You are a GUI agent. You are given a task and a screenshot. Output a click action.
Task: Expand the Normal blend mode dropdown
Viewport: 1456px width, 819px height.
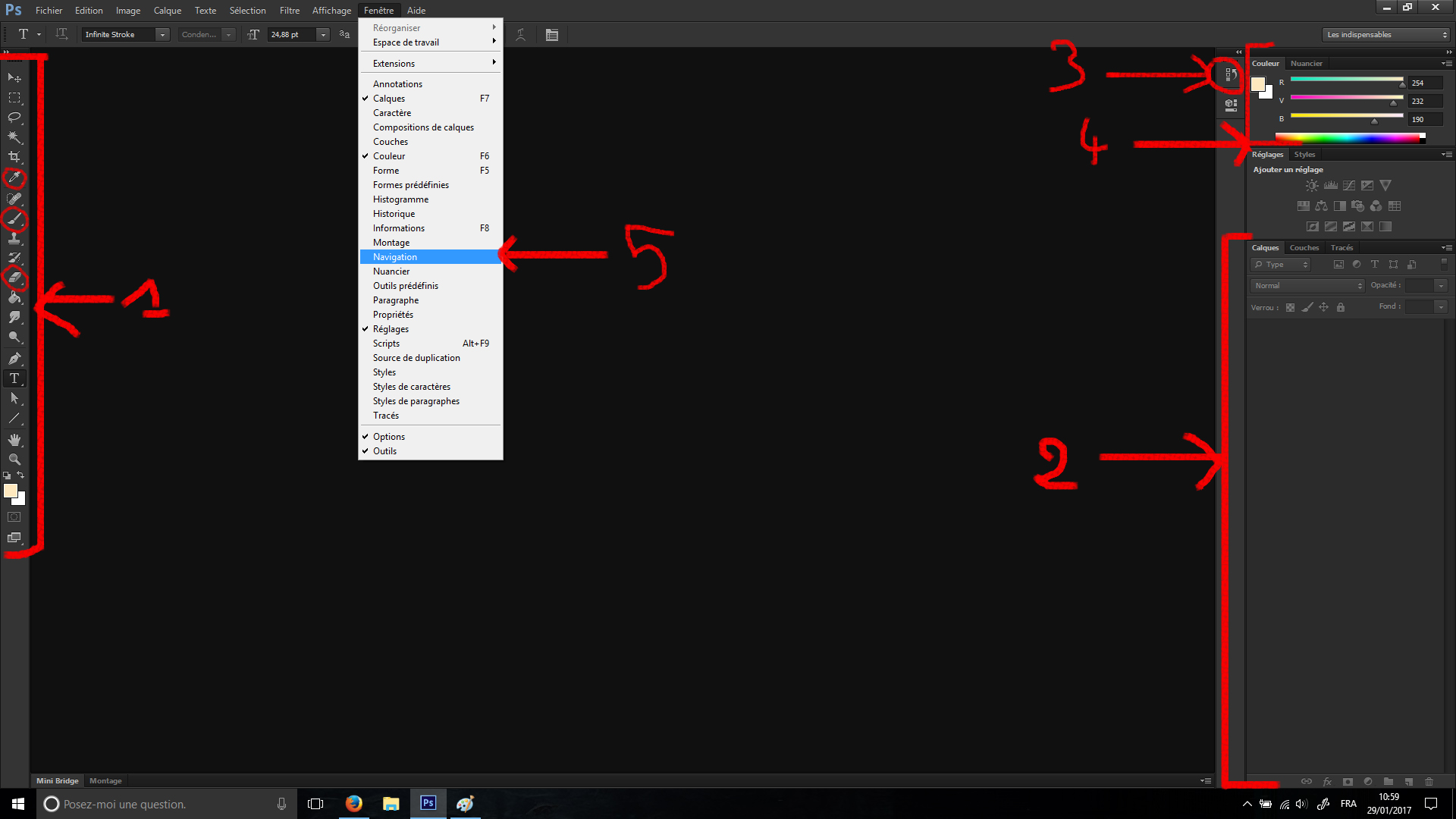coord(1307,286)
